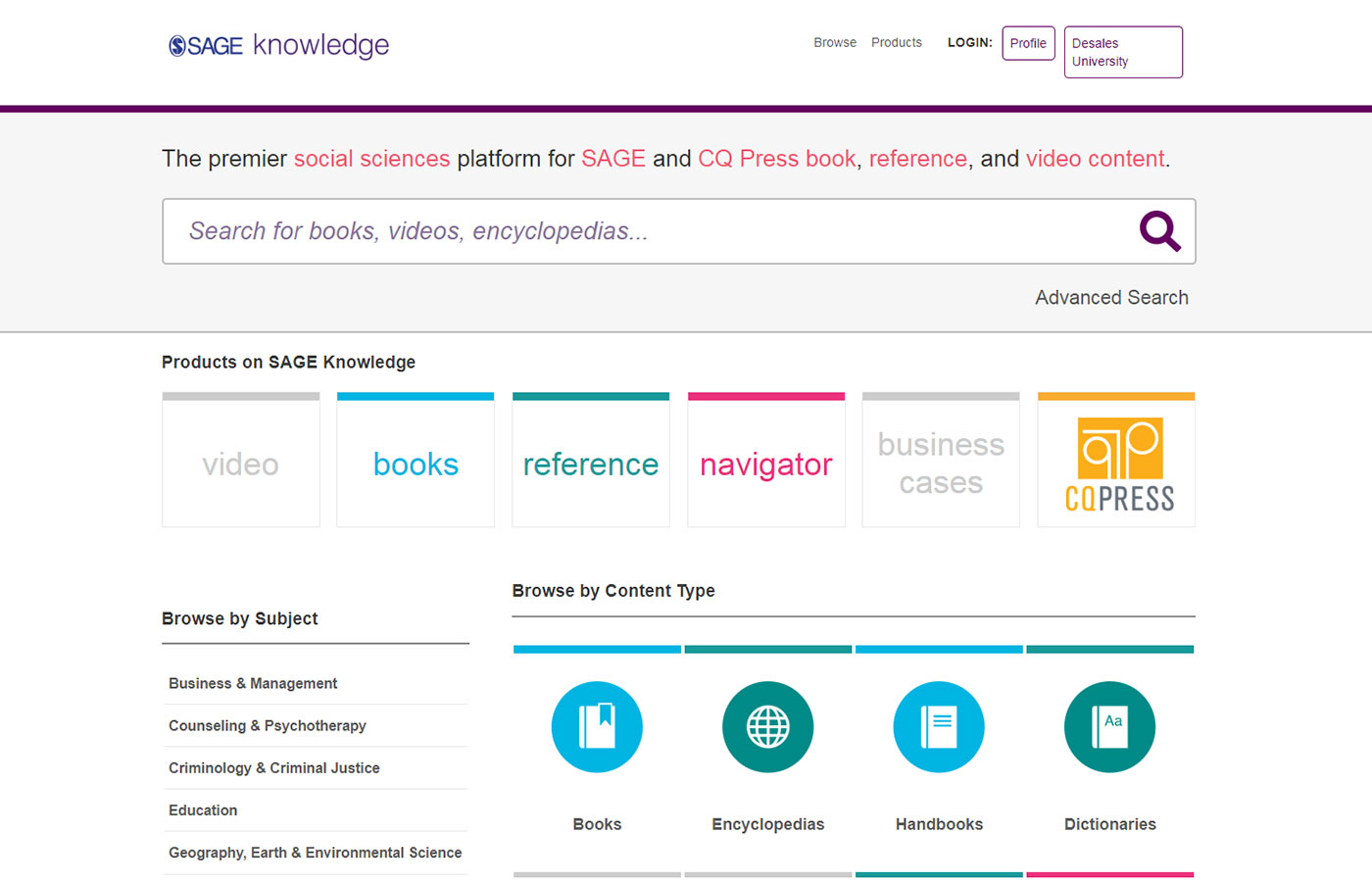This screenshot has width=1372, height=882.
Task: Click the SAGE knowledge logo
Action: click(x=278, y=45)
